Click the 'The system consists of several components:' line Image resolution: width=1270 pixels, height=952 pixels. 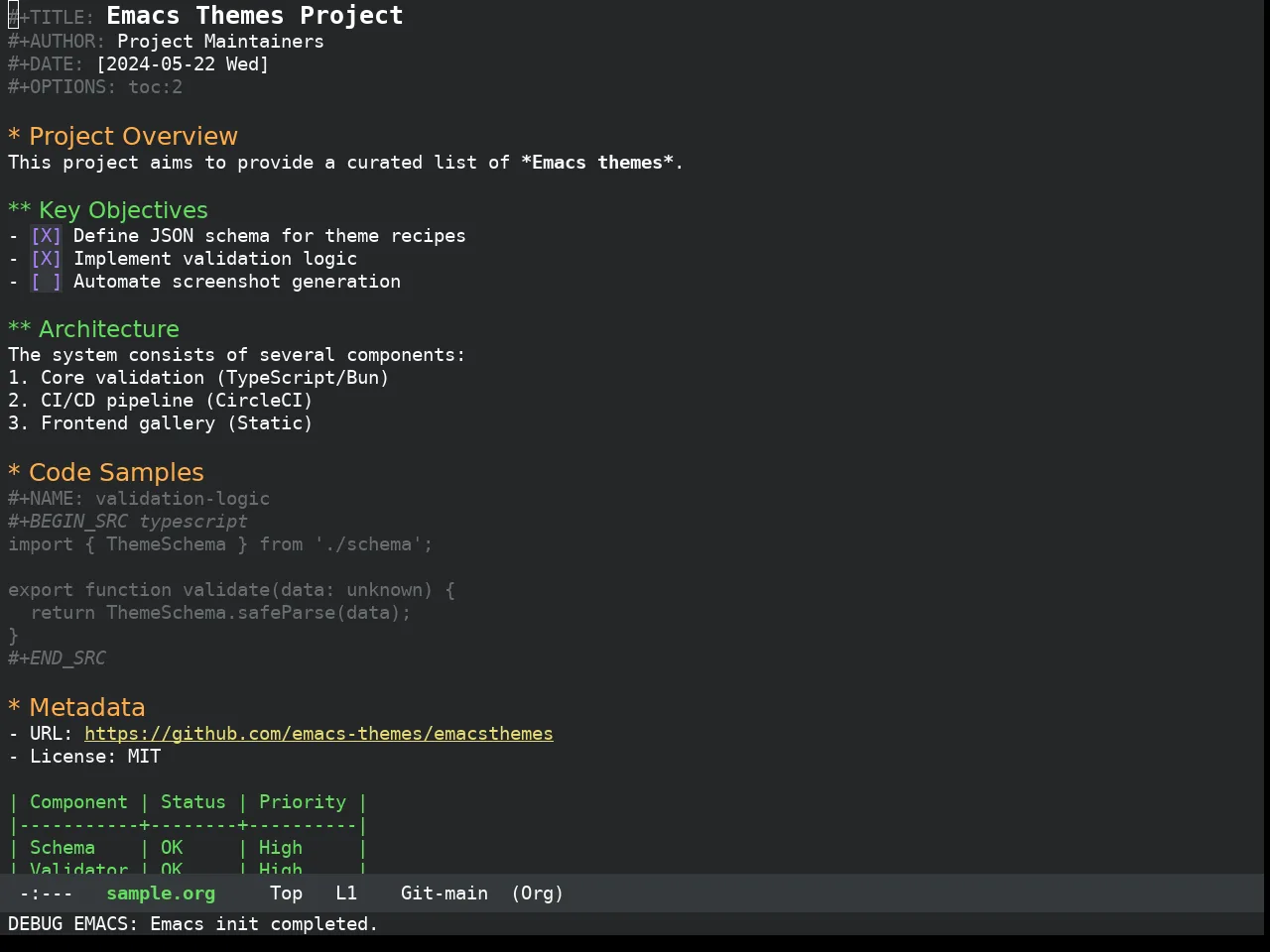(x=236, y=355)
